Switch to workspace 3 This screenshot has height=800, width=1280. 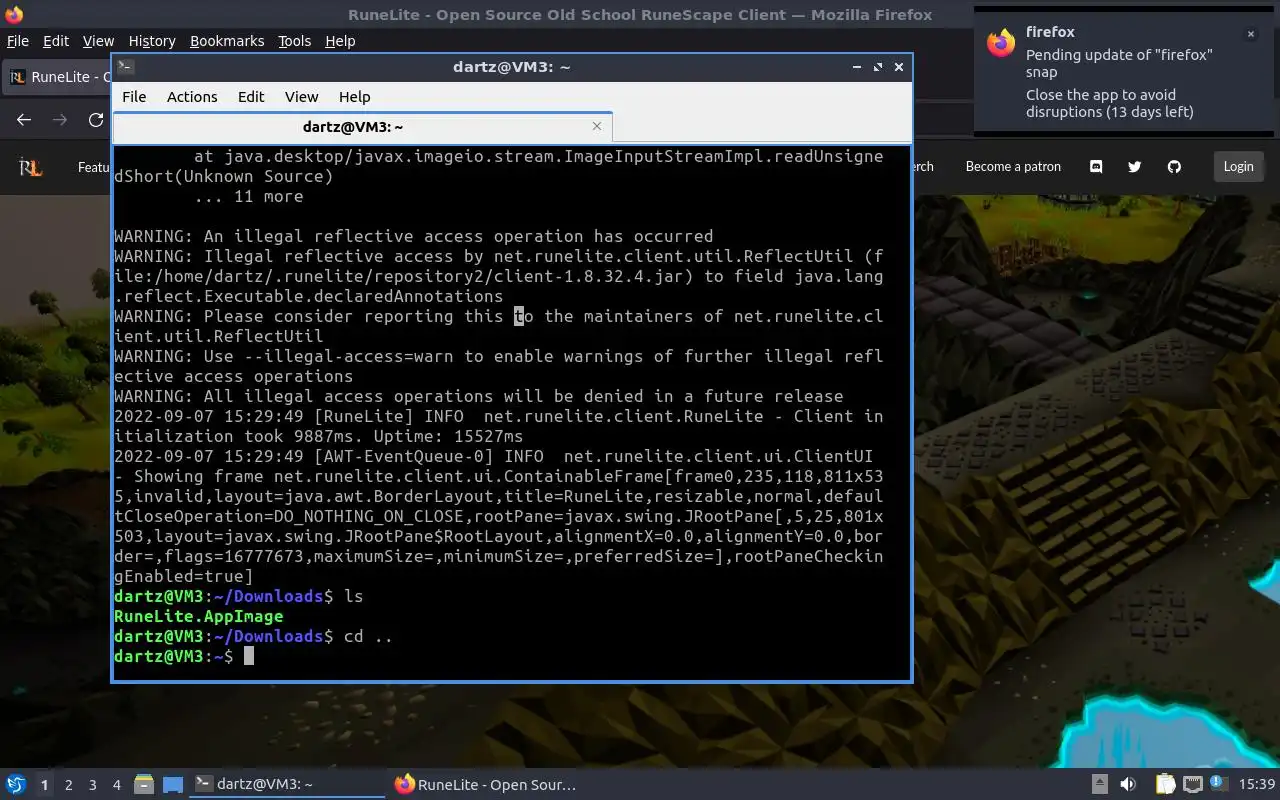tap(93, 785)
